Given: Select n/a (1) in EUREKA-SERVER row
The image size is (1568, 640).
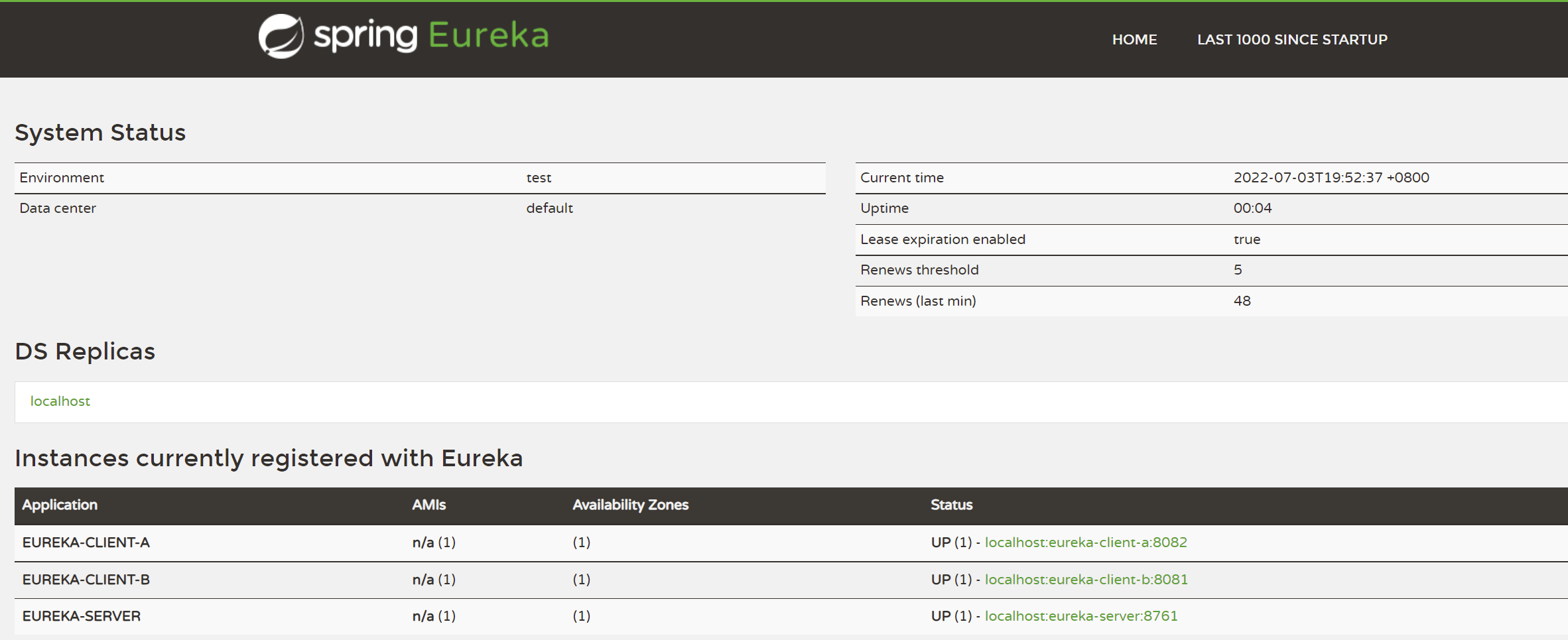Looking at the screenshot, I should coord(434,616).
